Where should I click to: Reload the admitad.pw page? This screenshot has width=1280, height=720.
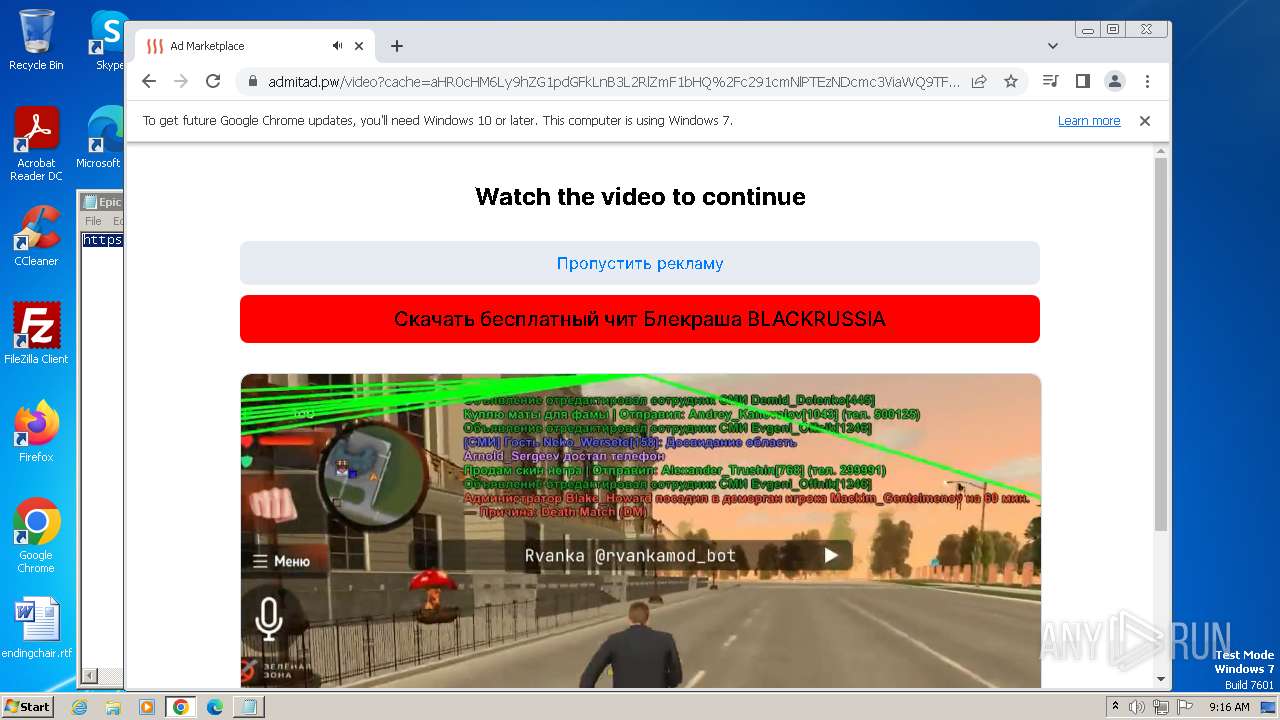point(213,81)
